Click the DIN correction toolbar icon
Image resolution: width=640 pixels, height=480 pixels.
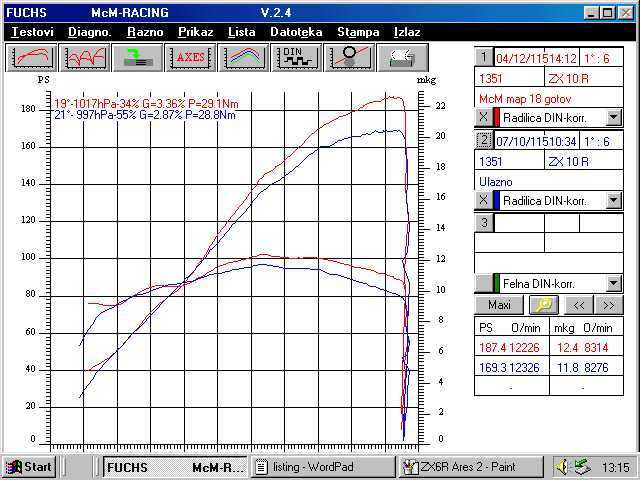[x=295, y=57]
